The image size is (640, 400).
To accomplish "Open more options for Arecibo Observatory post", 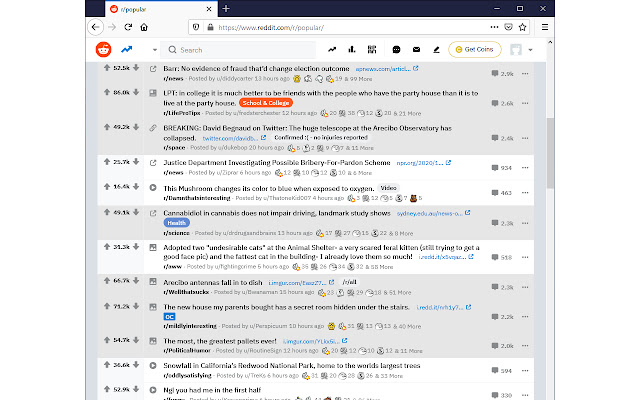I will point(525,138).
